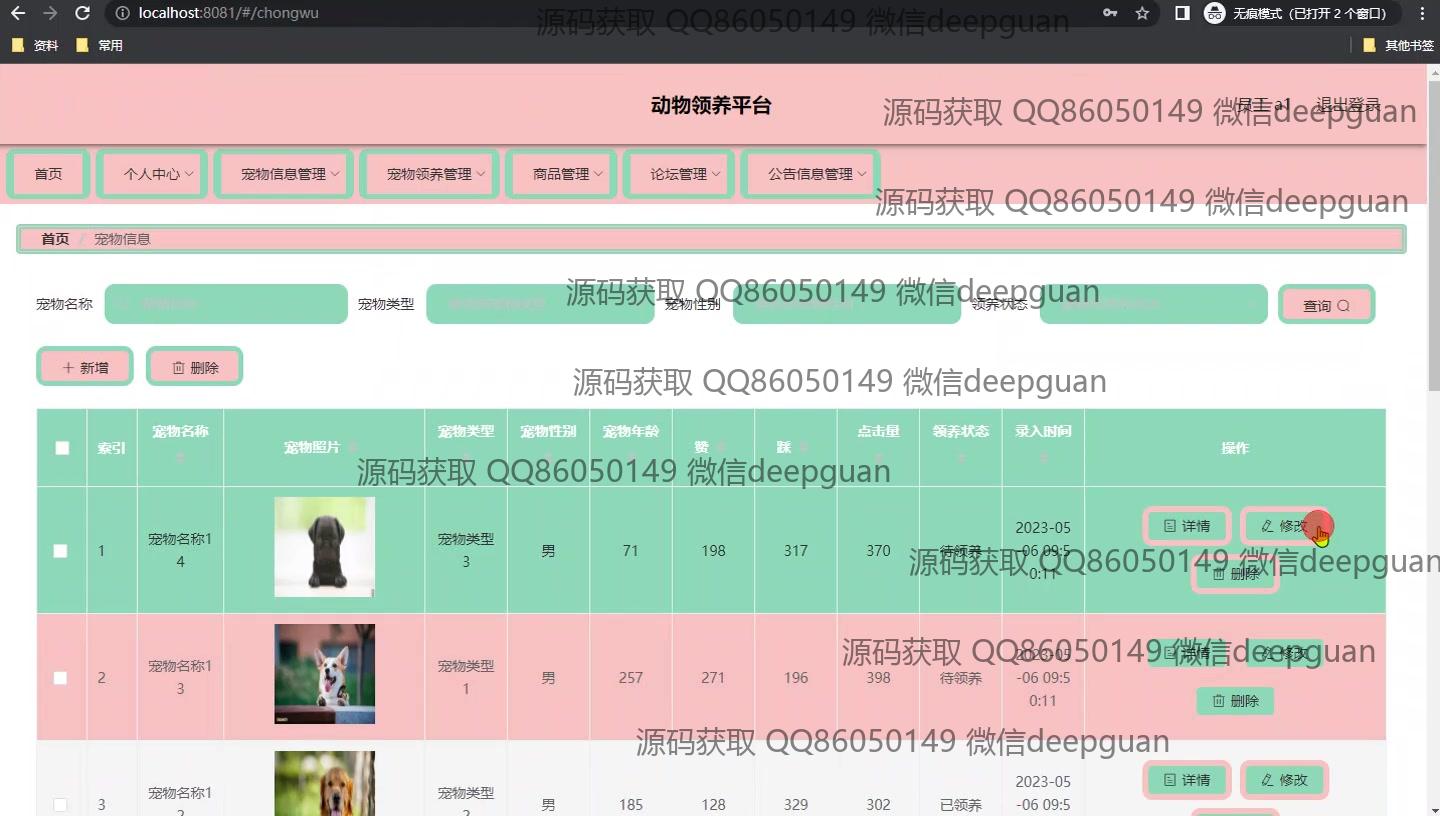
Task: Click the vertical page scrollbar
Action: coord(1433,240)
